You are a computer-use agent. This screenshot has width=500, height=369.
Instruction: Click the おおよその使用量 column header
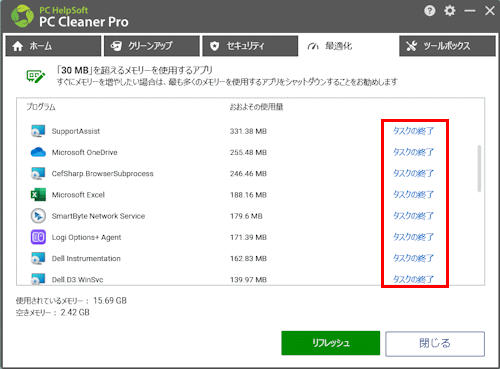(x=256, y=107)
